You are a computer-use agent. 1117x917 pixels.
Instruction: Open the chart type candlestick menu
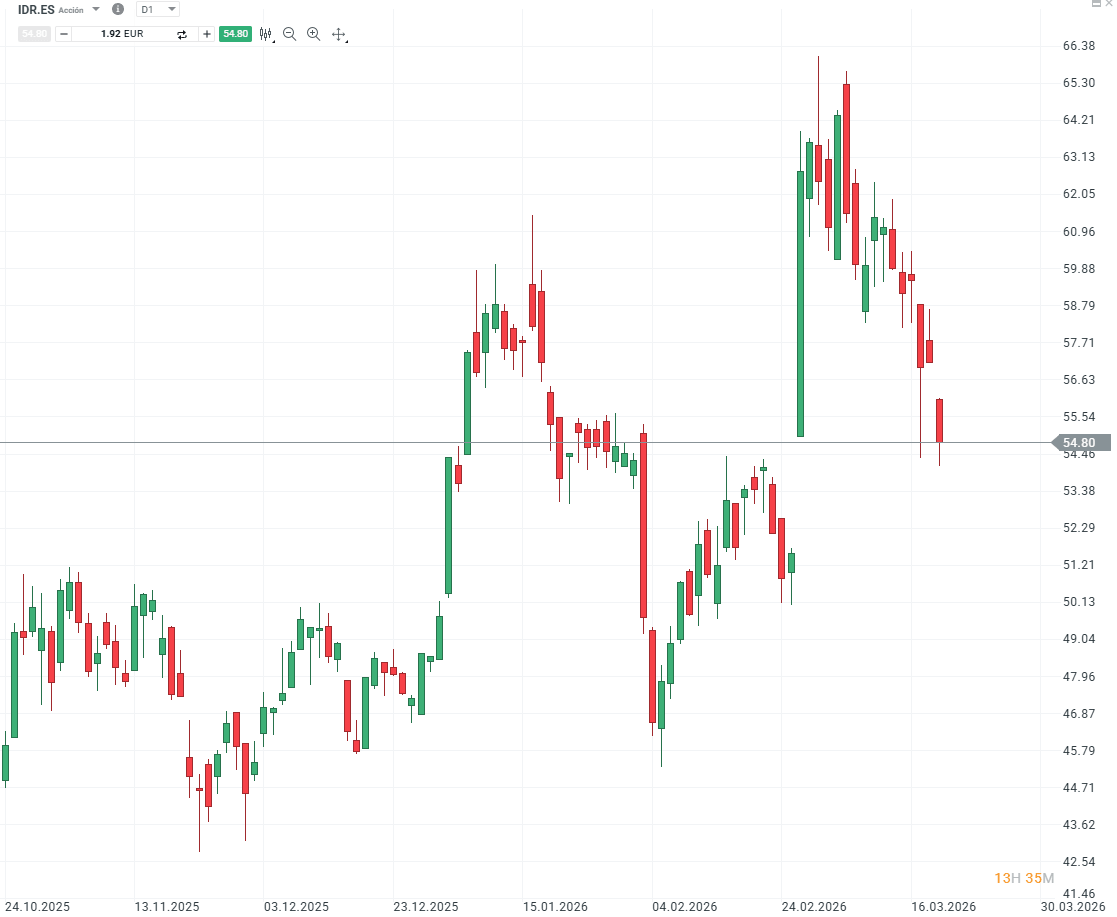point(266,34)
